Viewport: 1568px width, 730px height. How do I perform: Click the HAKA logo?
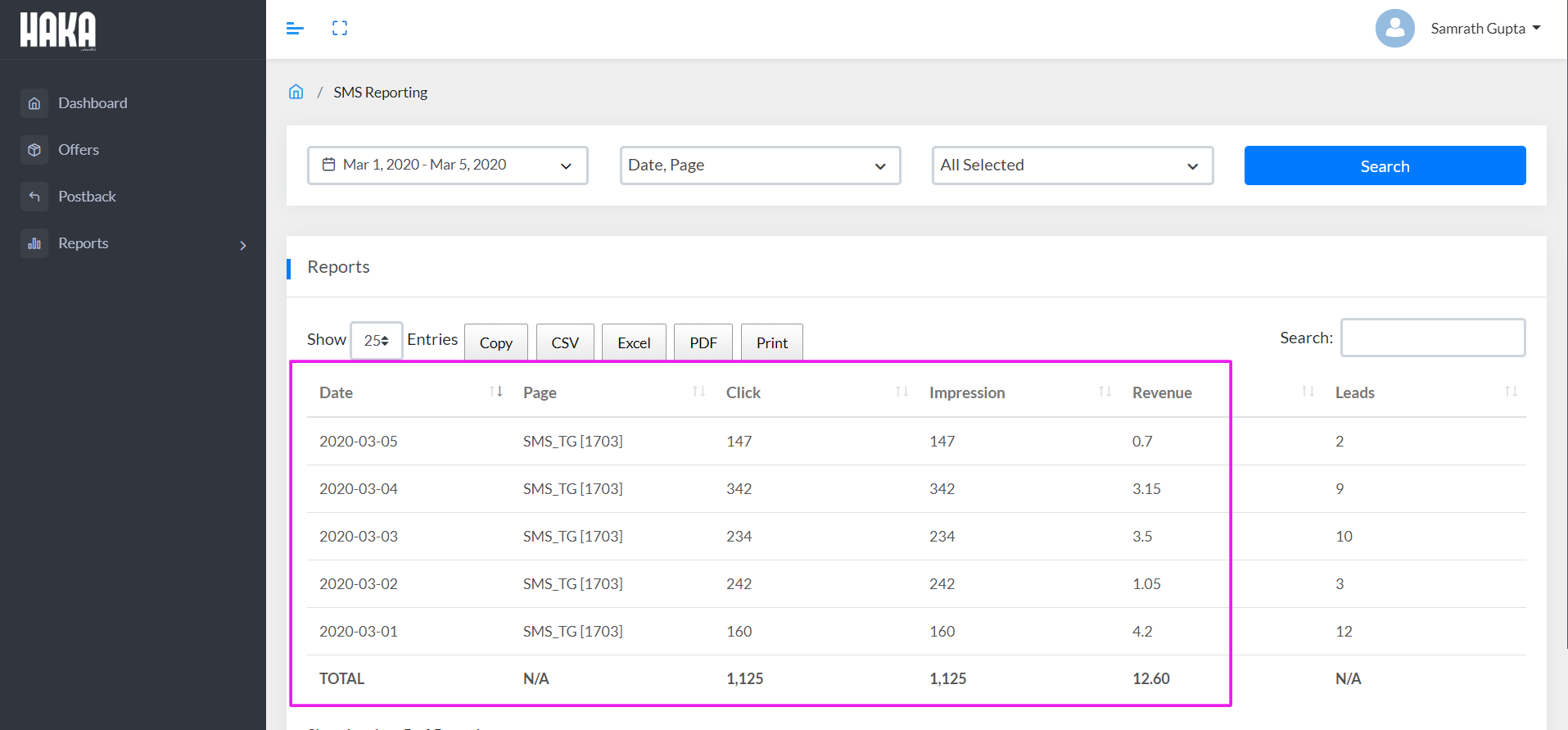coord(58,30)
